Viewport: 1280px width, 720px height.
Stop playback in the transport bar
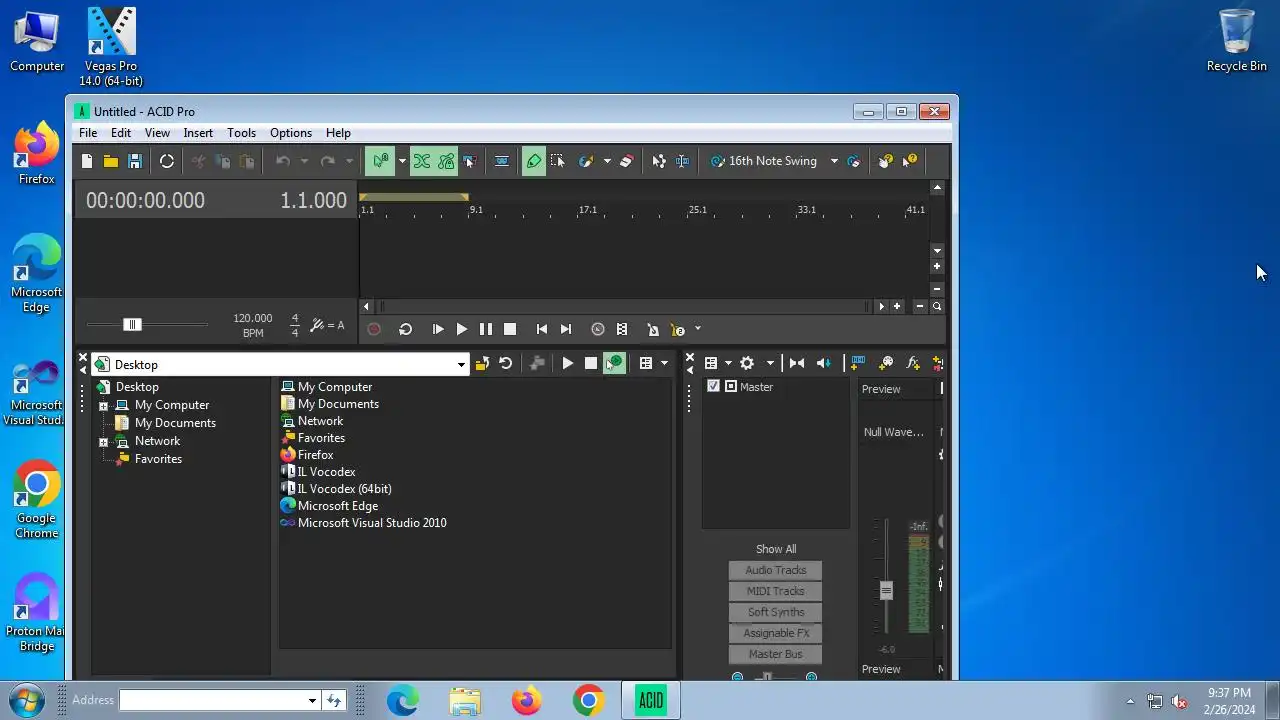click(510, 329)
